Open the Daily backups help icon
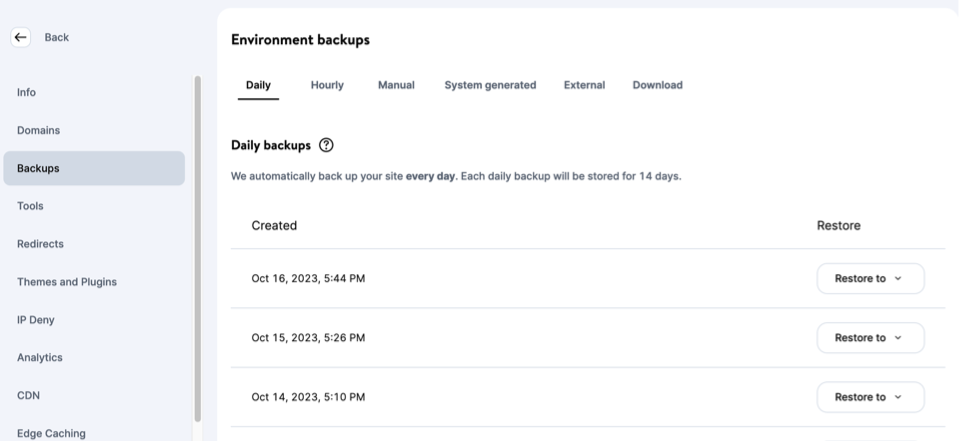960x441 pixels. click(326, 145)
